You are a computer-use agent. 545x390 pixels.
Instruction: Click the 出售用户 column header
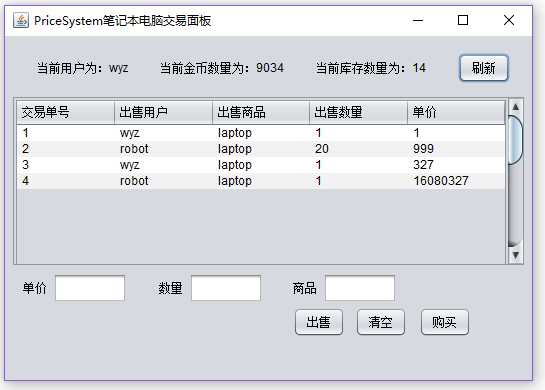tap(163, 112)
